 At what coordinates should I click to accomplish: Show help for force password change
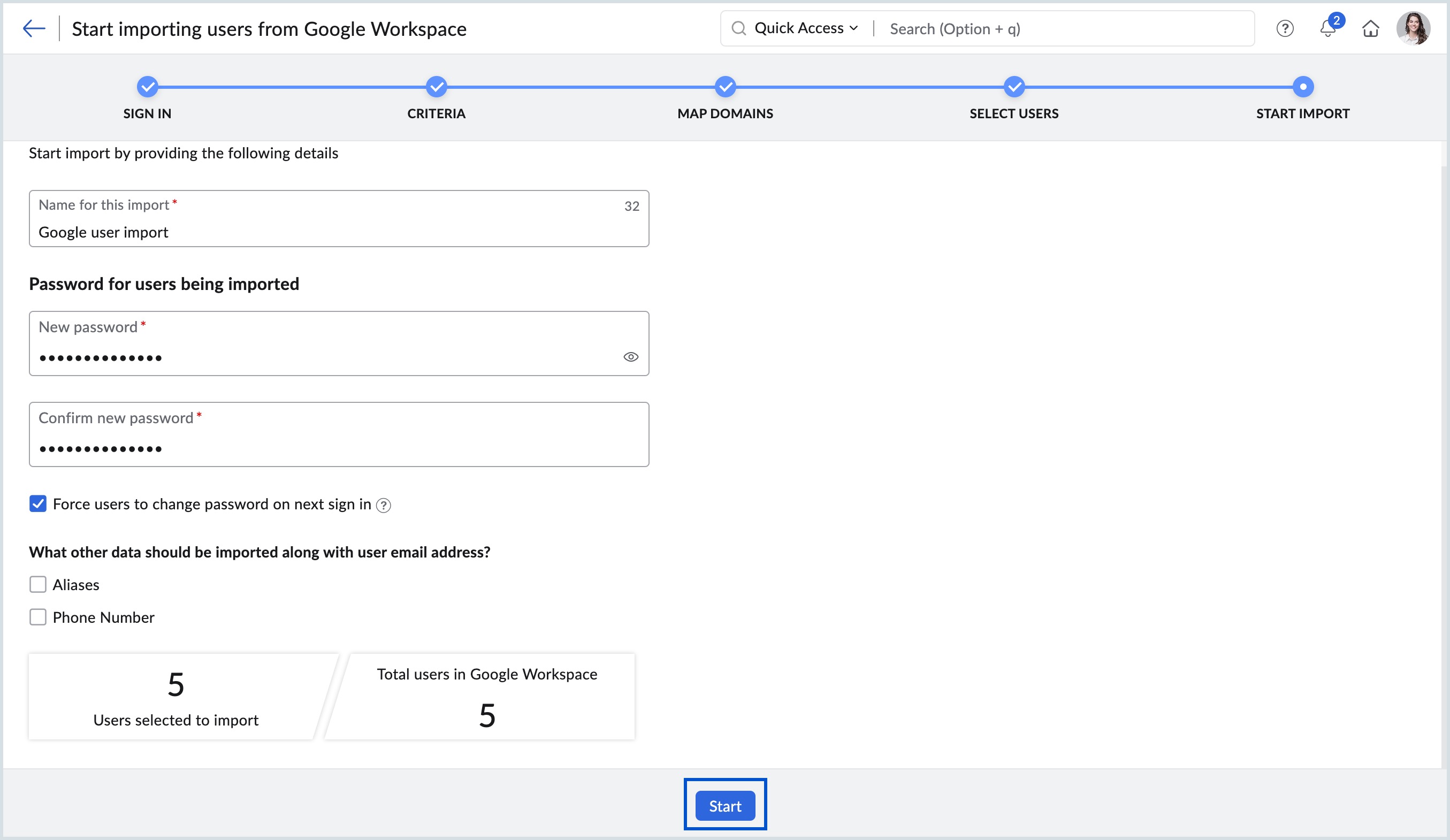[x=383, y=505]
